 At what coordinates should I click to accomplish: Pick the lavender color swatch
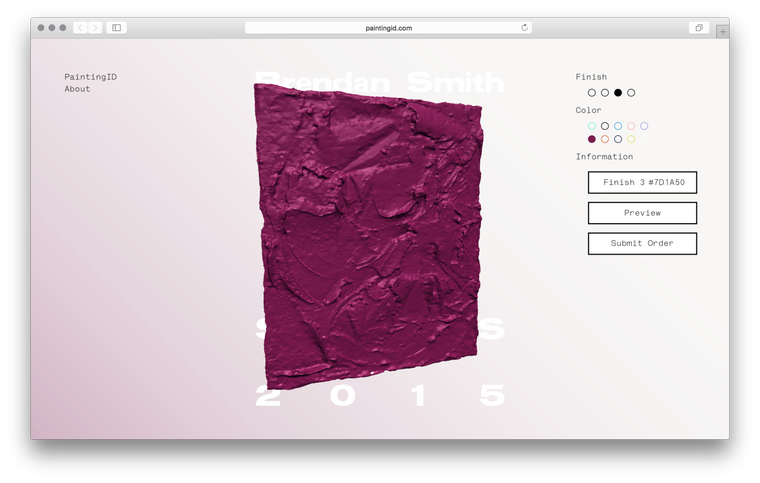[644, 126]
